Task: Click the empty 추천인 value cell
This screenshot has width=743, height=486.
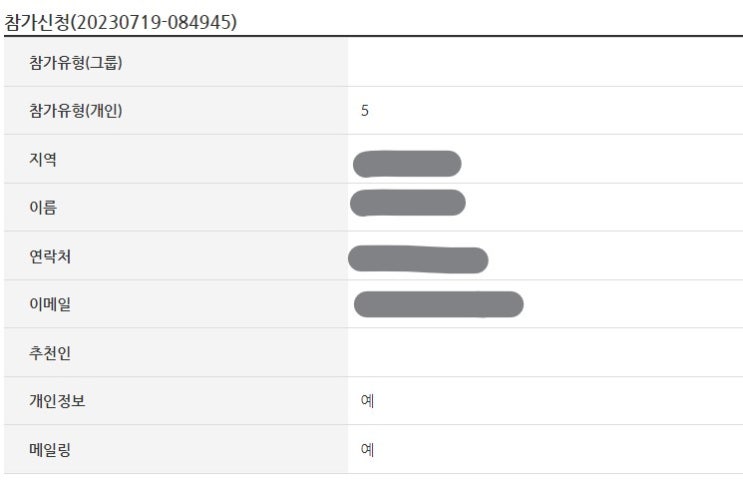Action: point(545,353)
